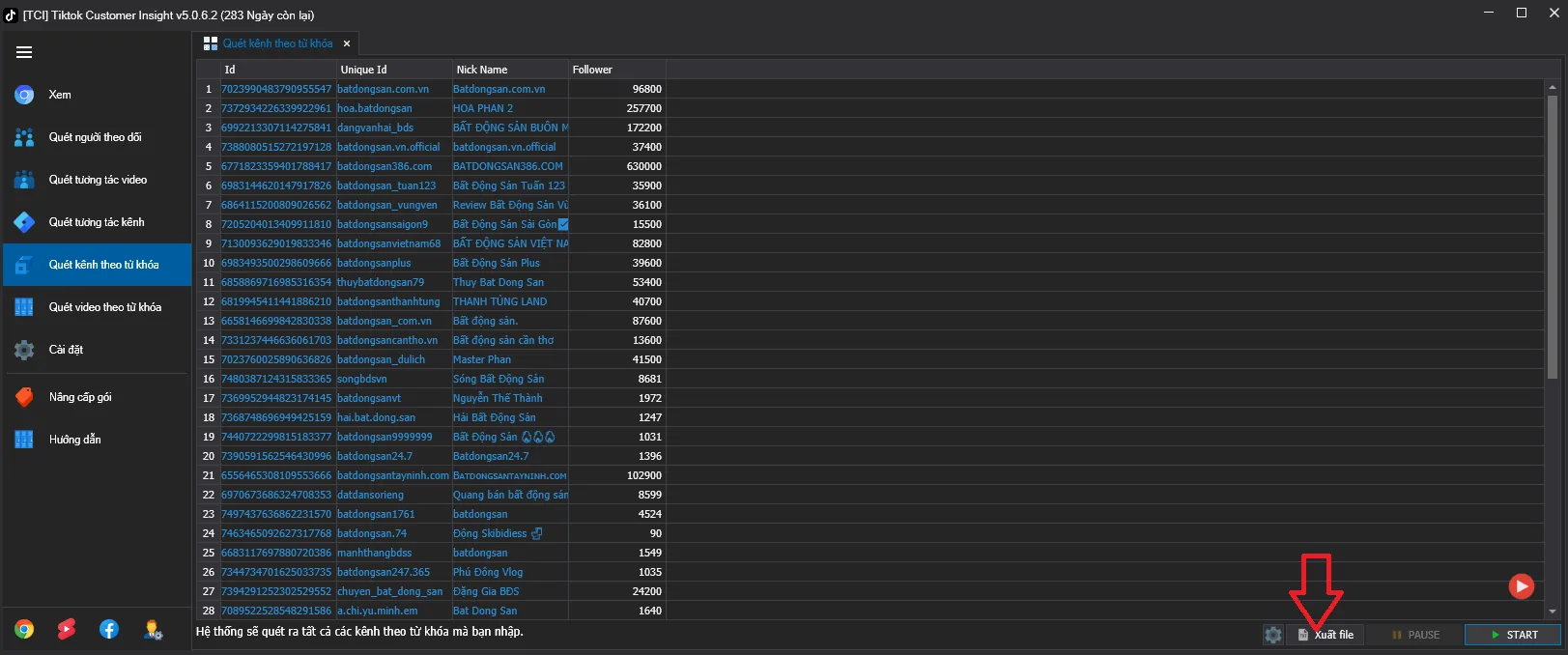Click the Hướng dẫn guide icon

point(24,440)
